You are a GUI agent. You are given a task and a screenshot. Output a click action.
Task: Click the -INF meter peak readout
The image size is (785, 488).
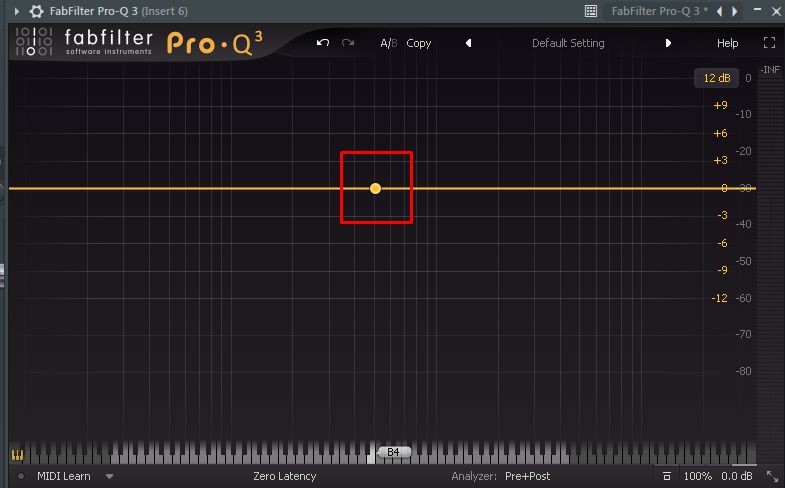click(x=770, y=70)
